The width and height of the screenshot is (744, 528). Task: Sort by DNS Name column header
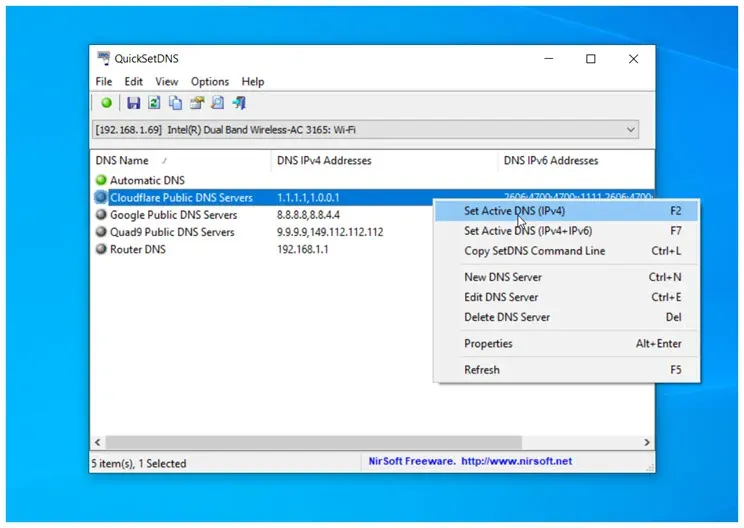click(180, 160)
